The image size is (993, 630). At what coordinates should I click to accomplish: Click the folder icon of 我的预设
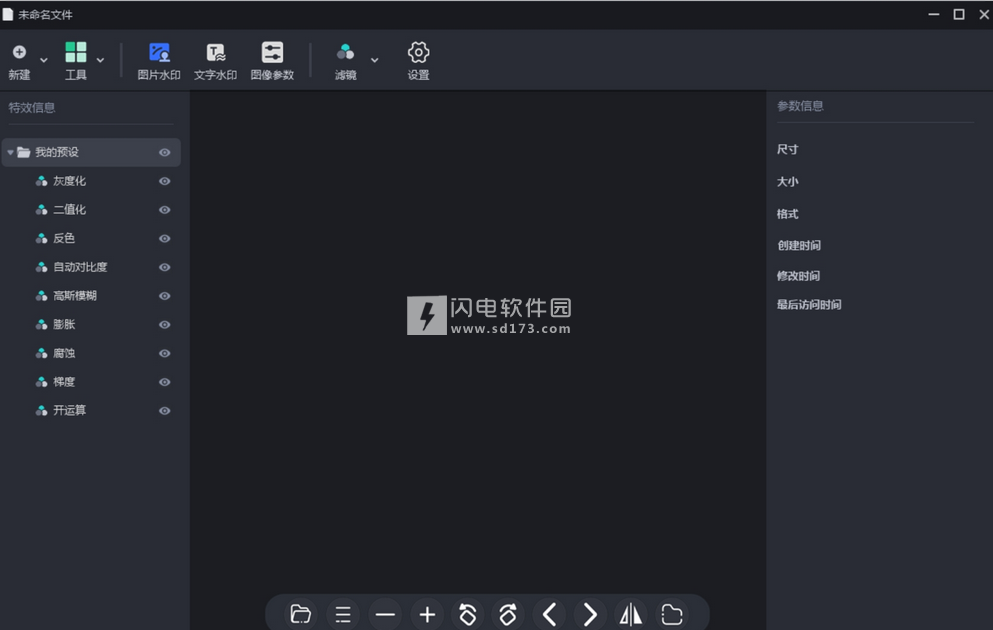click(24, 152)
